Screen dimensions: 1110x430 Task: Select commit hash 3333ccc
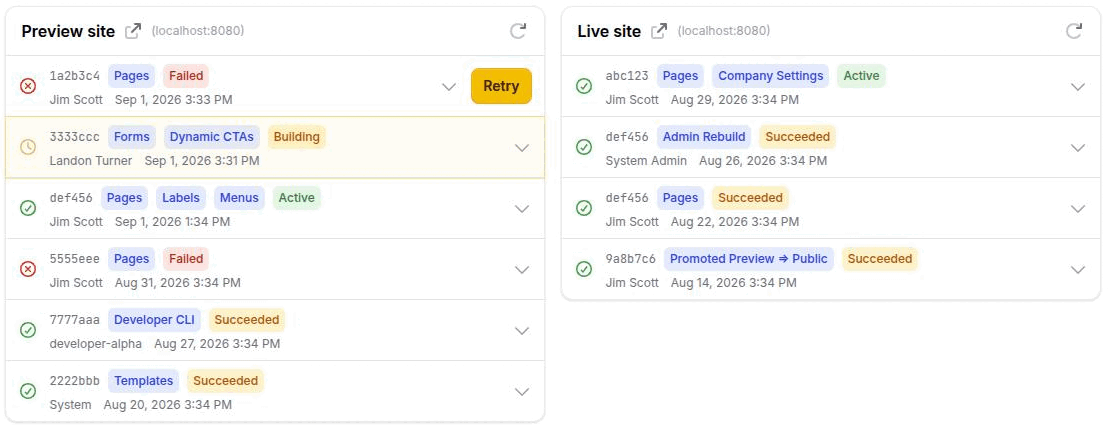(75, 137)
